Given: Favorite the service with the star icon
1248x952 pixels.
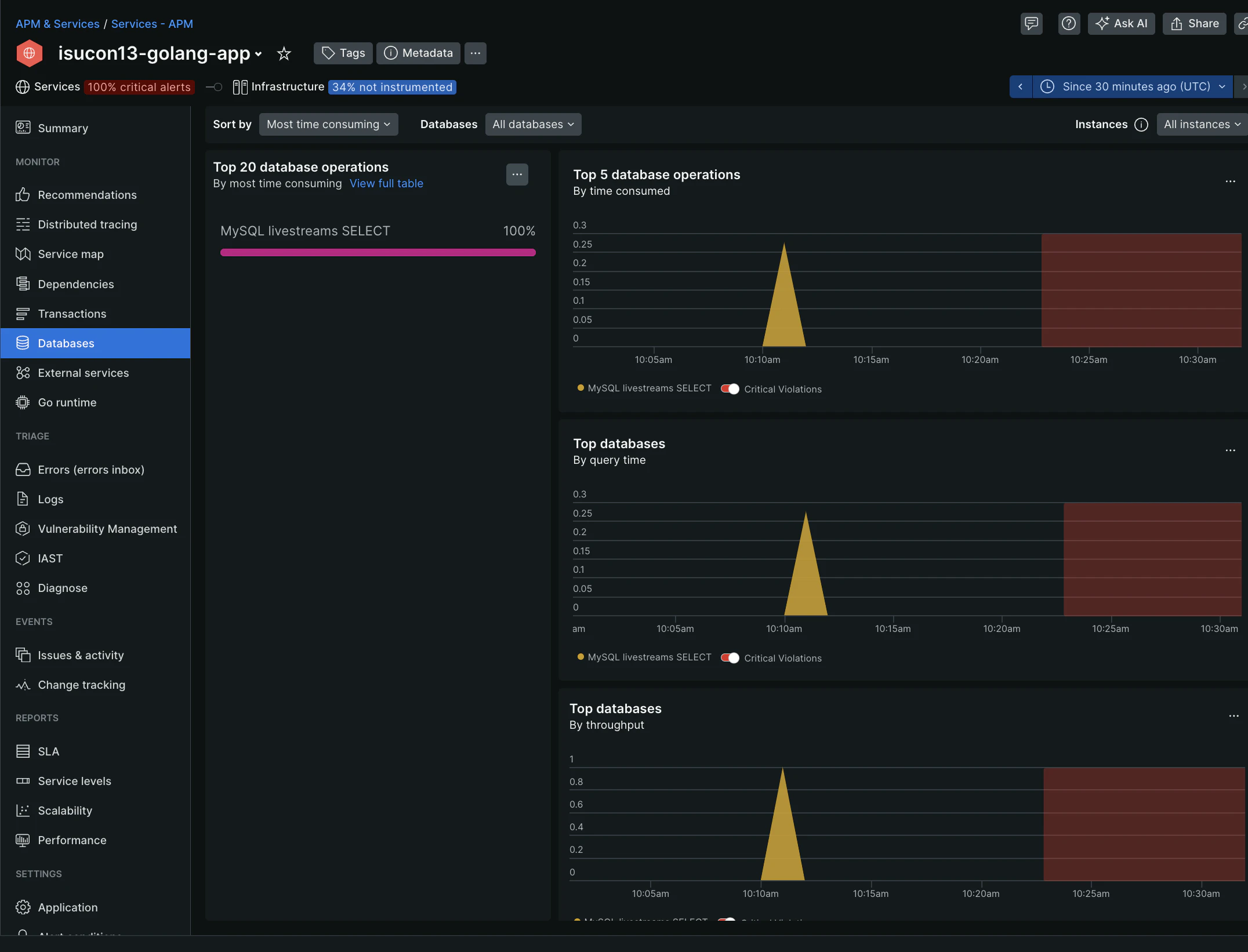Looking at the screenshot, I should [x=284, y=53].
